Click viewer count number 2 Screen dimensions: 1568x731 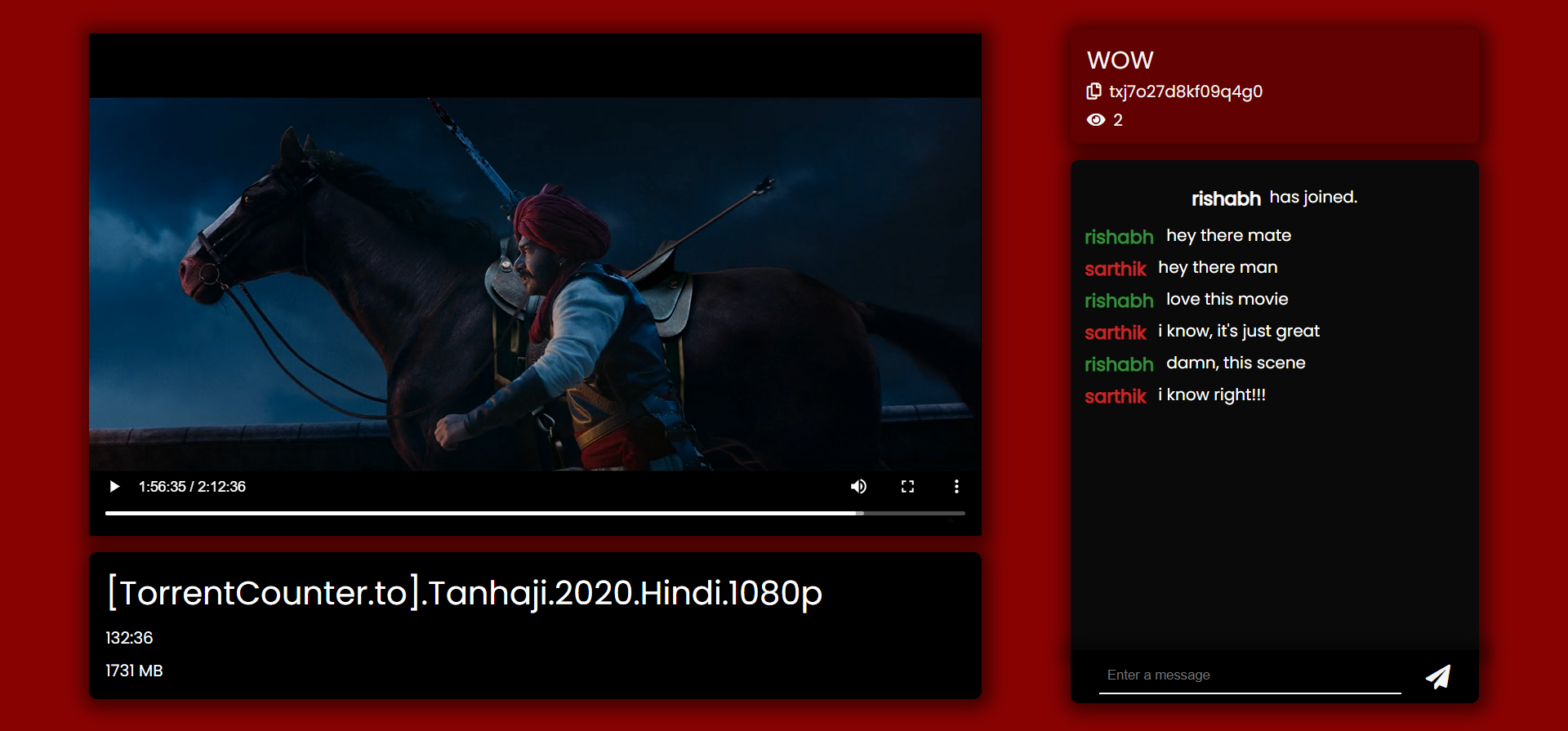tap(1118, 120)
